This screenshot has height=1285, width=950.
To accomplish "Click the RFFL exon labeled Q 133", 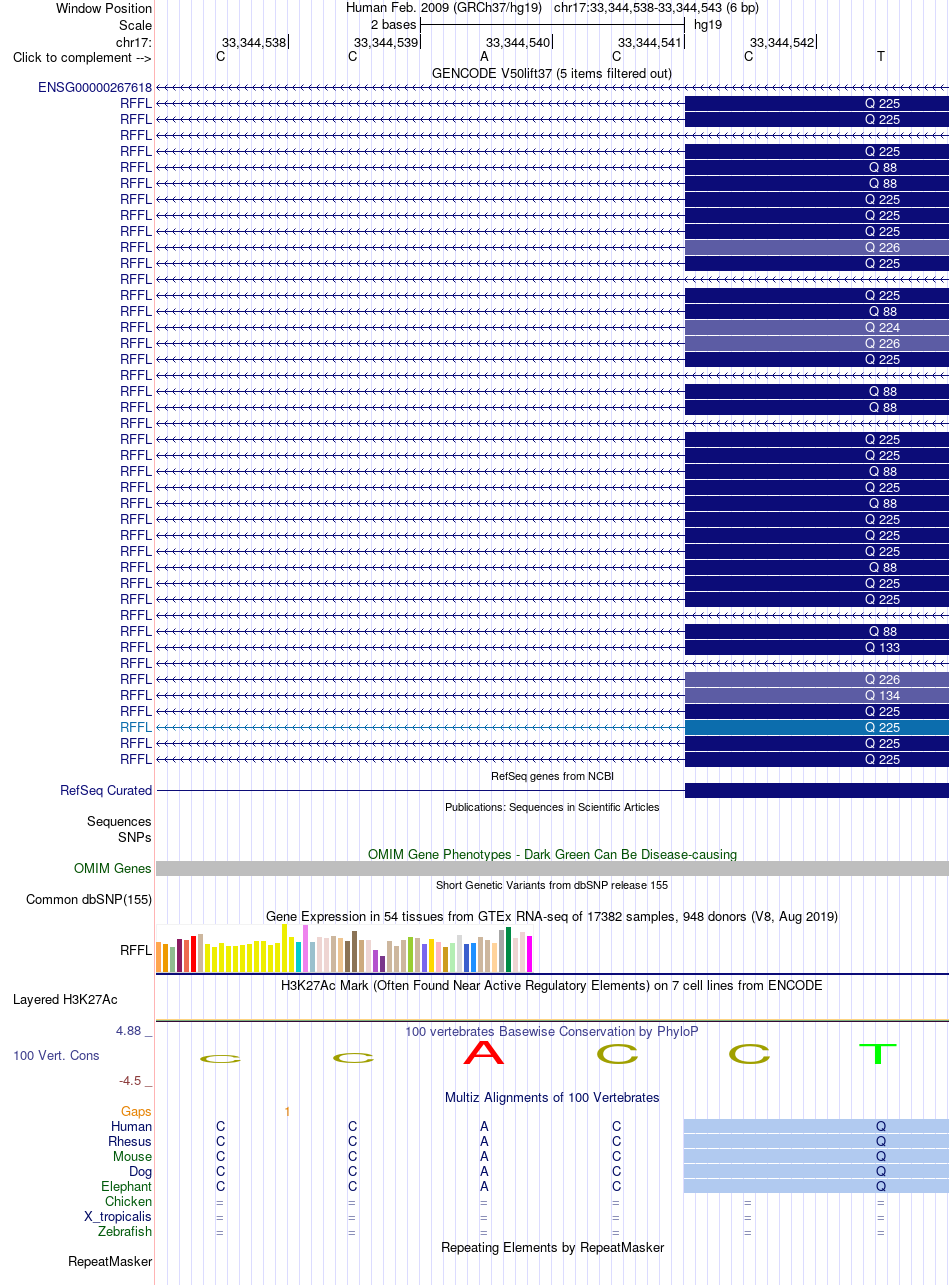I will 817,647.
